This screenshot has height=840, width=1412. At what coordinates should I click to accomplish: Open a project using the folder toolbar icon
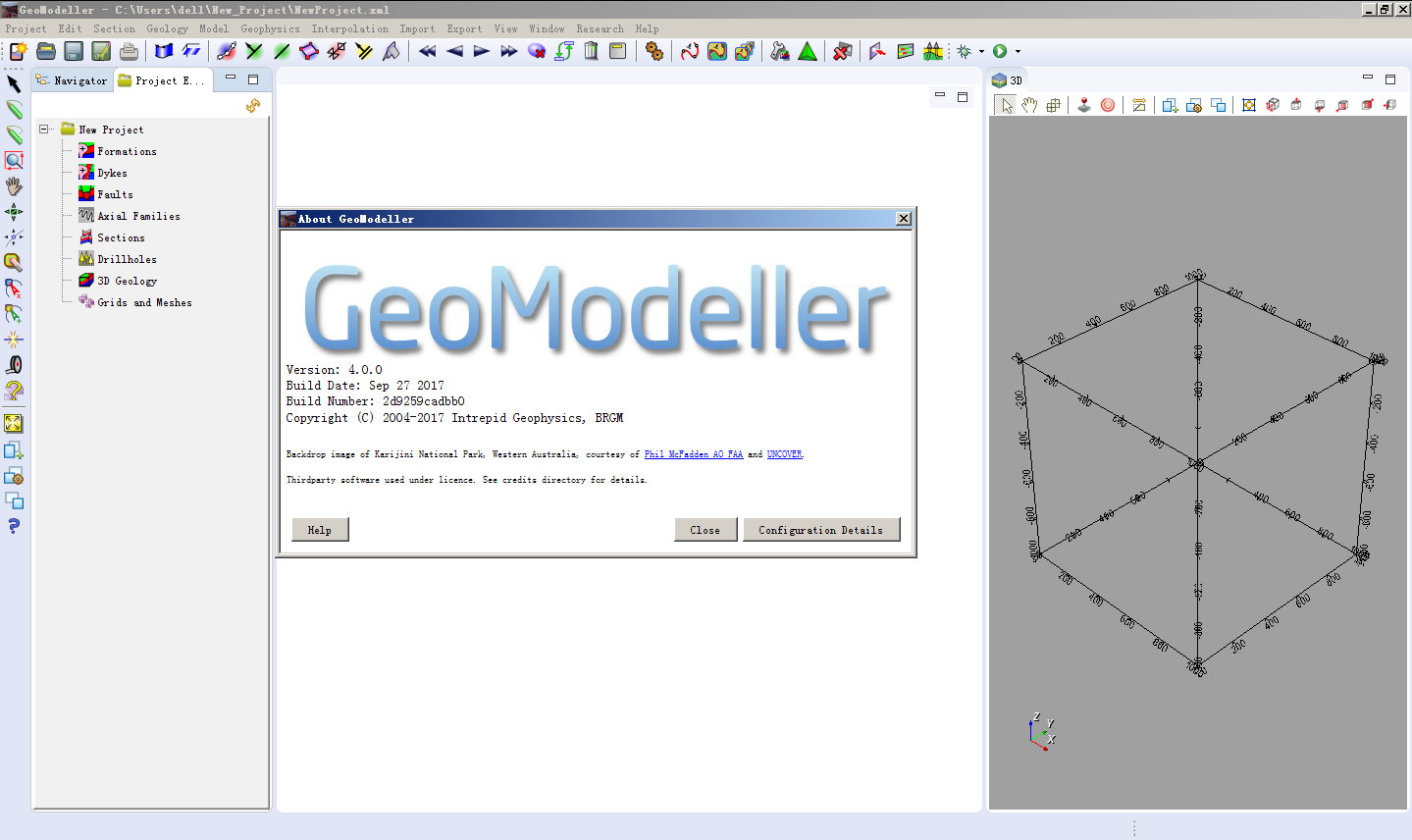pyautogui.click(x=46, y=51)
